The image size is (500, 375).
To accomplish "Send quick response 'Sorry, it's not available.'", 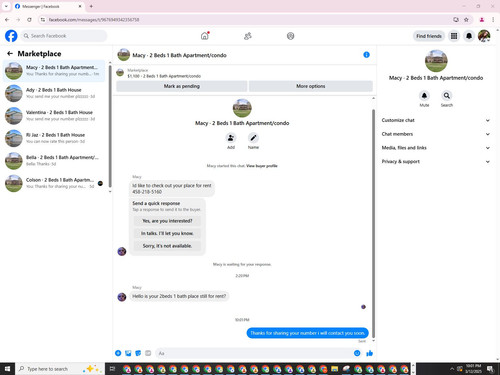I will pyautogui.click(x=167, y=246).
